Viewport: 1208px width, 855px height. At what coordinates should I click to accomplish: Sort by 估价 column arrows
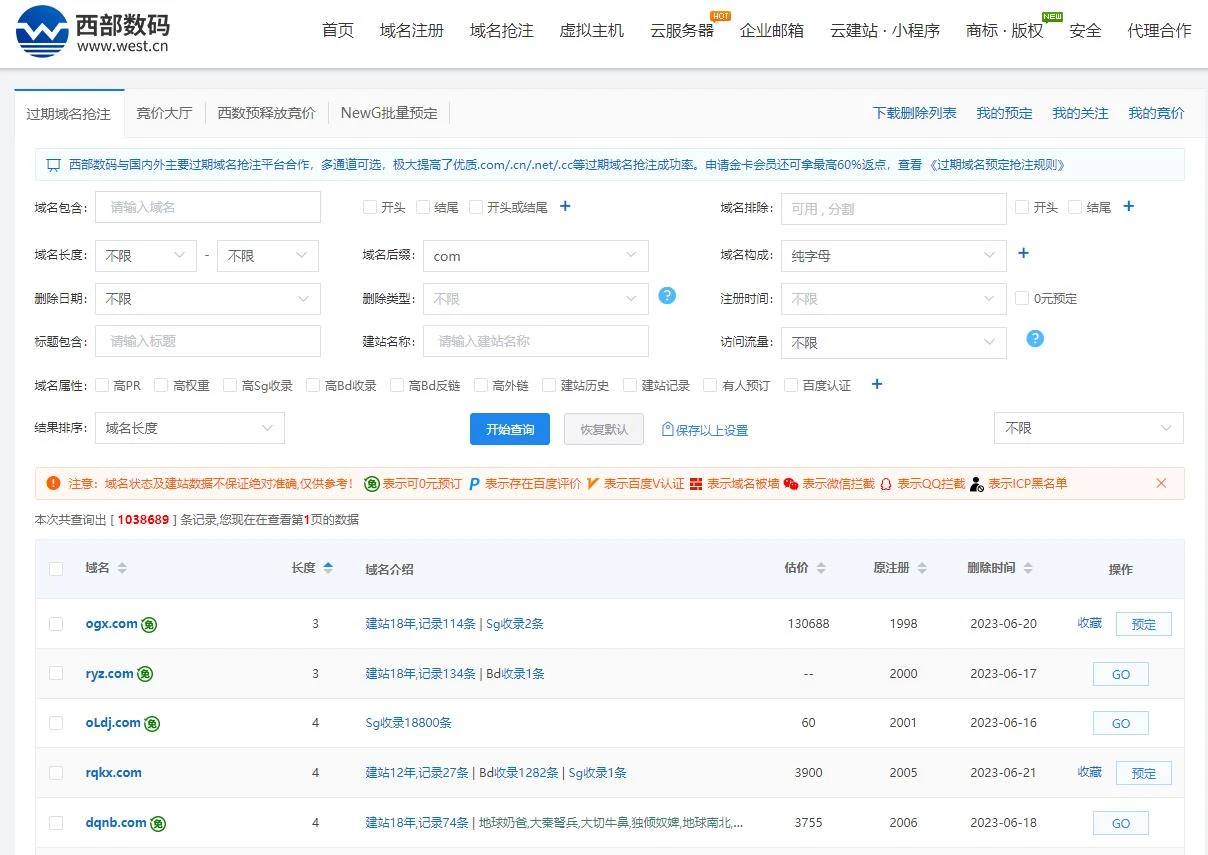click(x=821, y=568)
